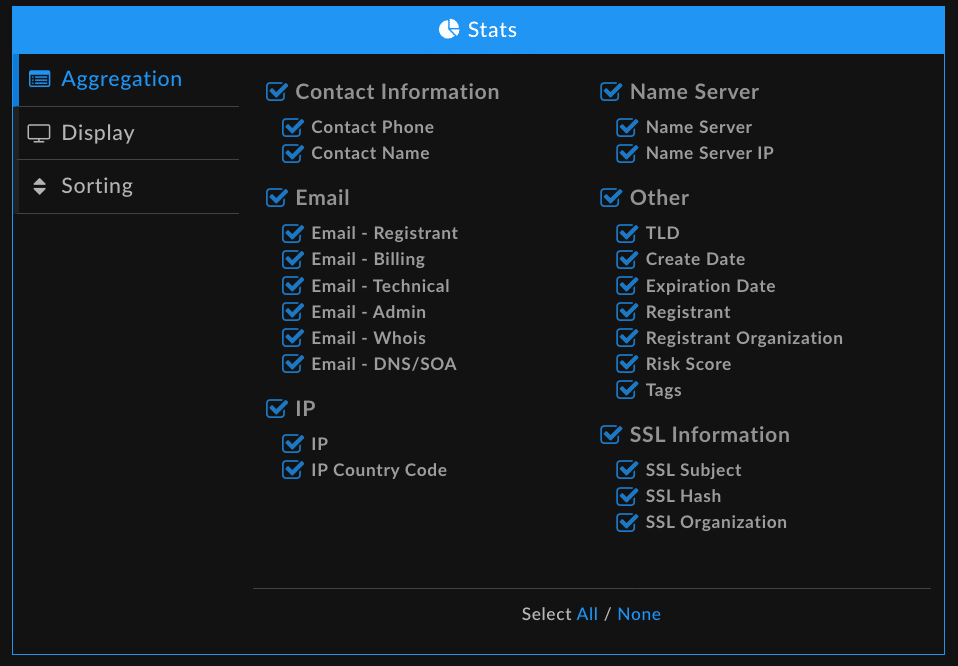
Task: Click the Select All link
Action: (587, 614)
